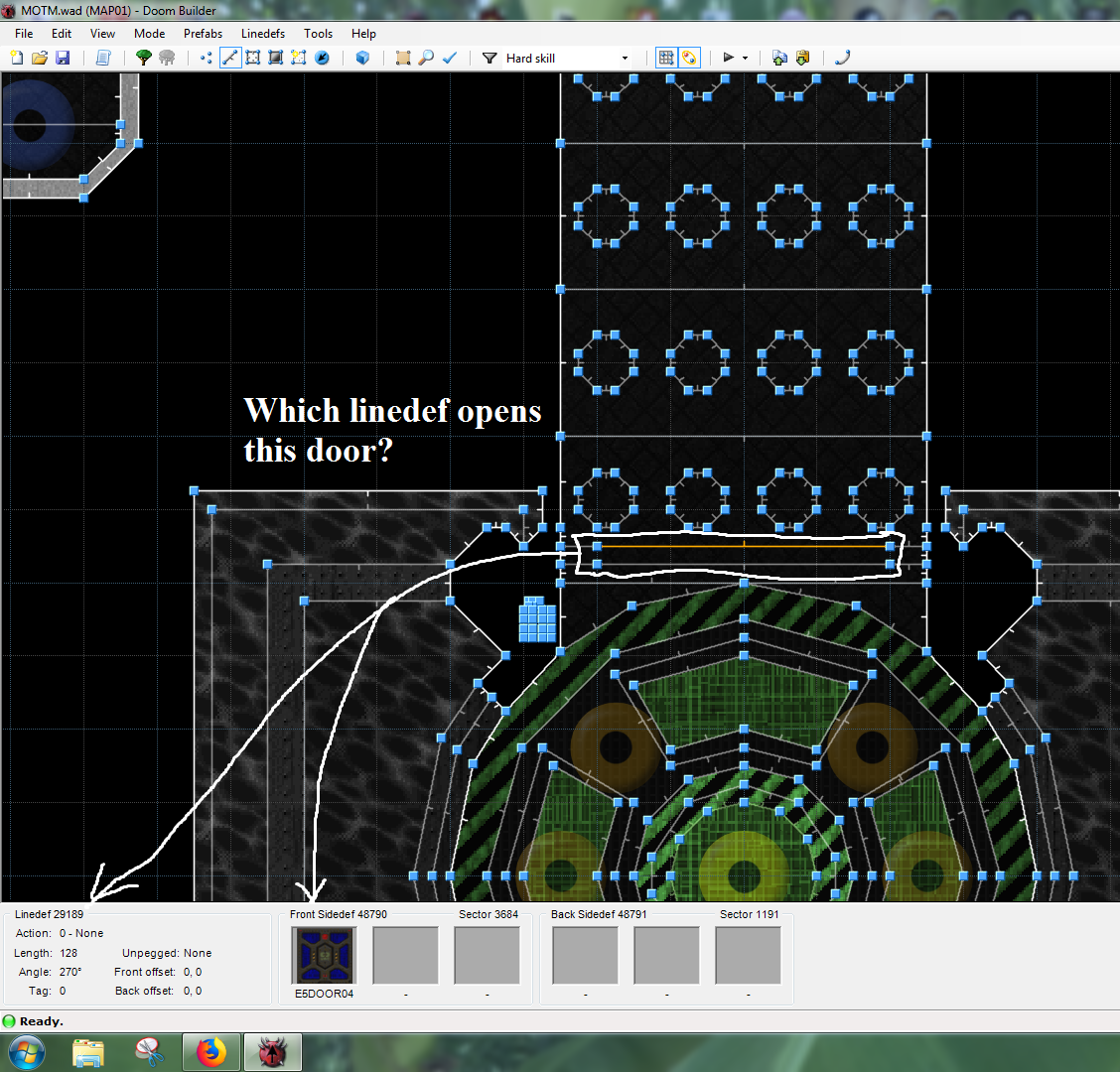Click the empty texture slot under Sector 3684
Screen dimensions: 1120x1072
[x=488, y=956]
